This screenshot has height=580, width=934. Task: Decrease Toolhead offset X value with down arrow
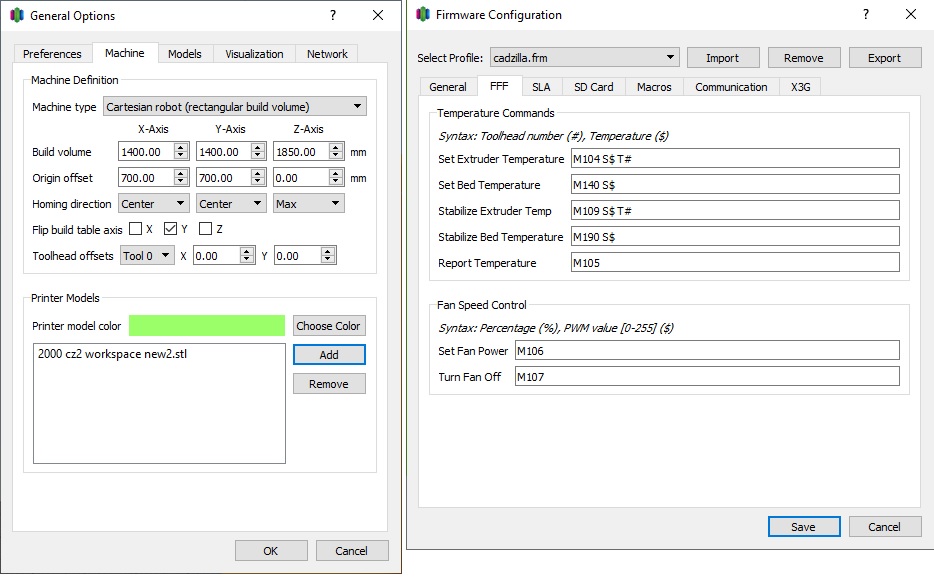coord(247,260)
